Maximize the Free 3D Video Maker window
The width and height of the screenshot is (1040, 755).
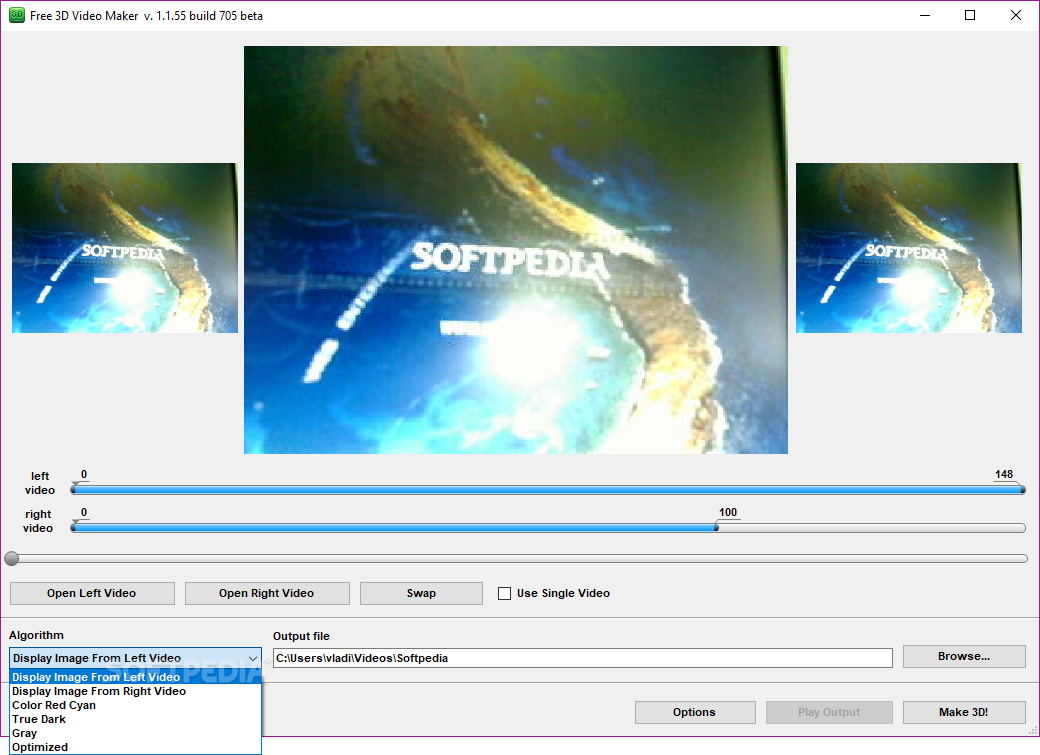click(x=970, y=15)
